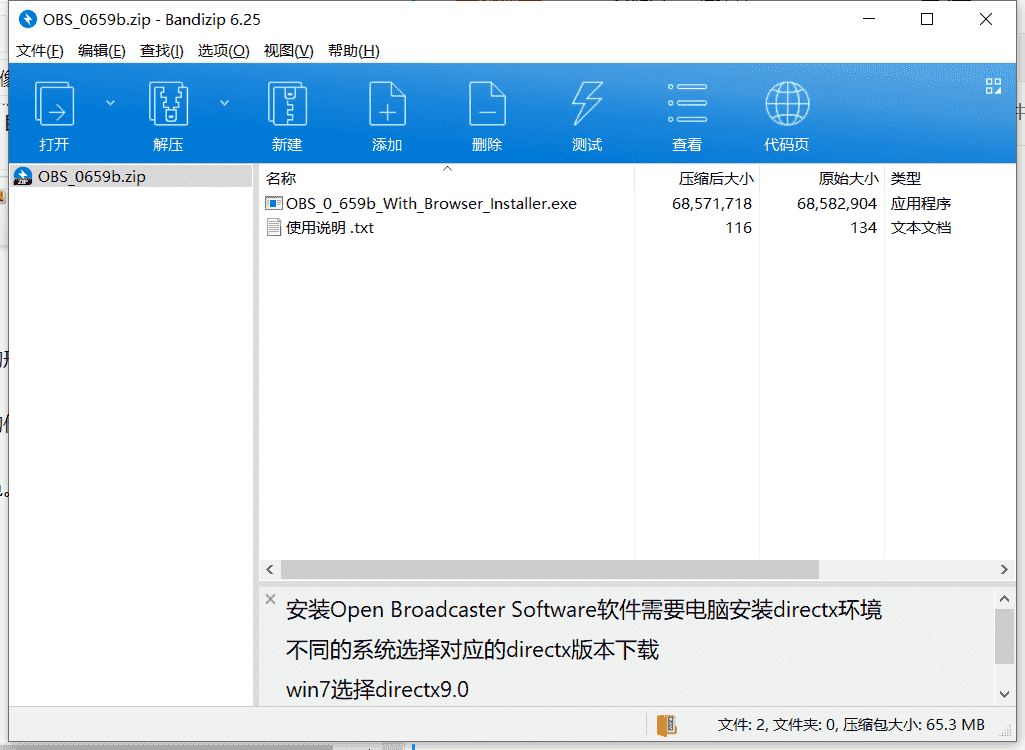This screenshot has width=1025, height=750.
Task: Click the 68,571,718 compressed size cell
Action: [712, 204]
